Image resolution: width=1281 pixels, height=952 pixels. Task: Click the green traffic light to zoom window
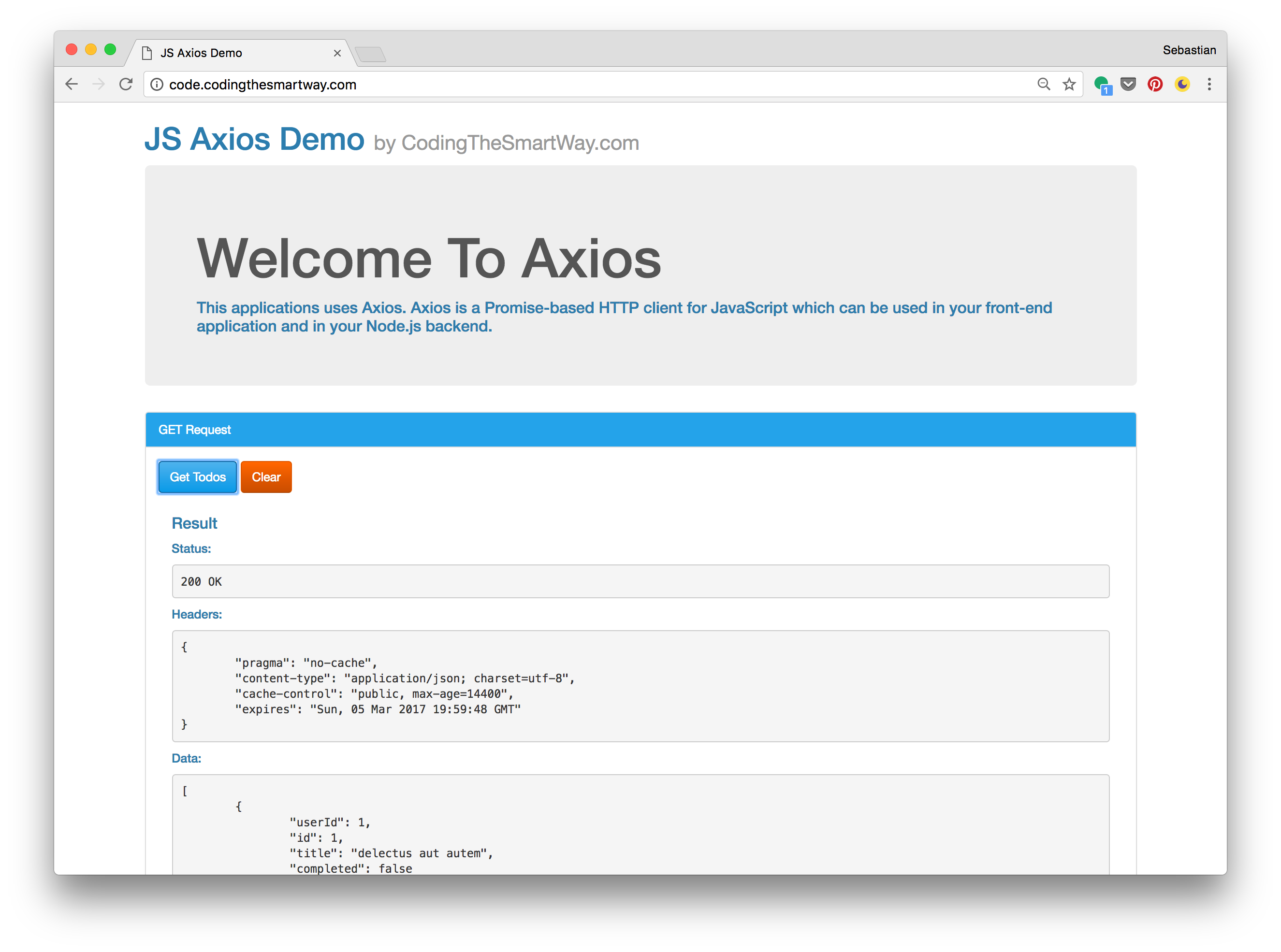[x=110, y=50]
